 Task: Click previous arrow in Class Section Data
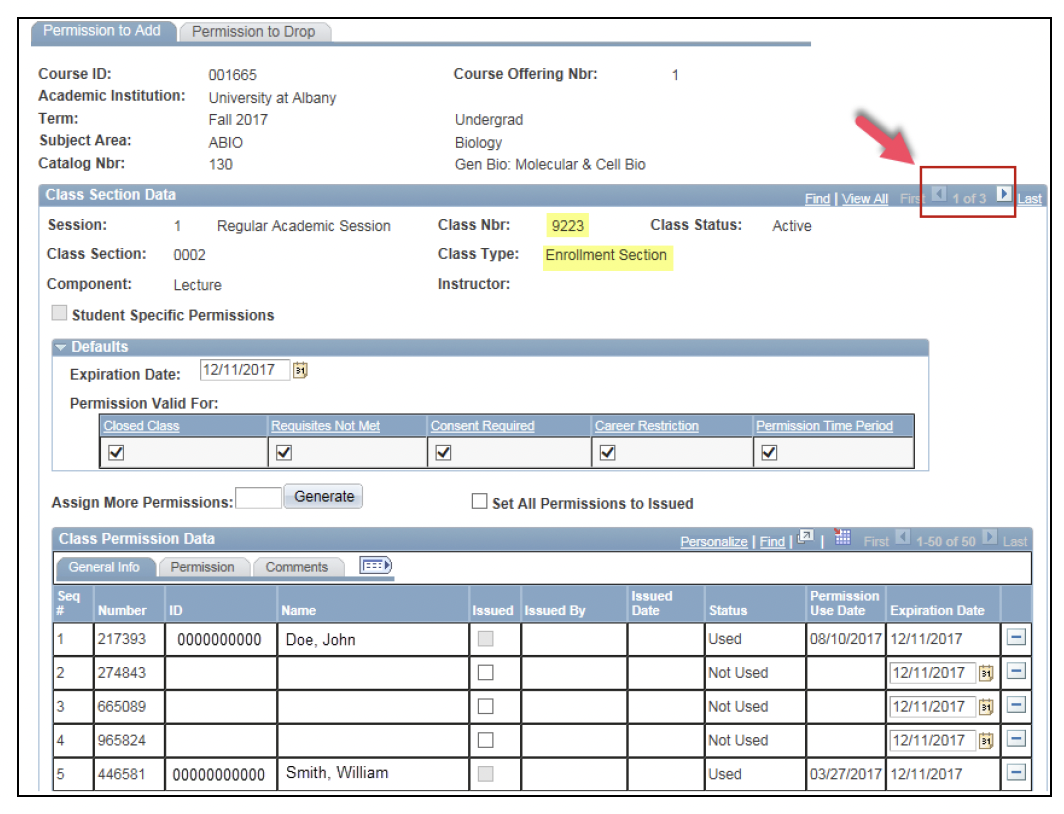coord(939,195)
